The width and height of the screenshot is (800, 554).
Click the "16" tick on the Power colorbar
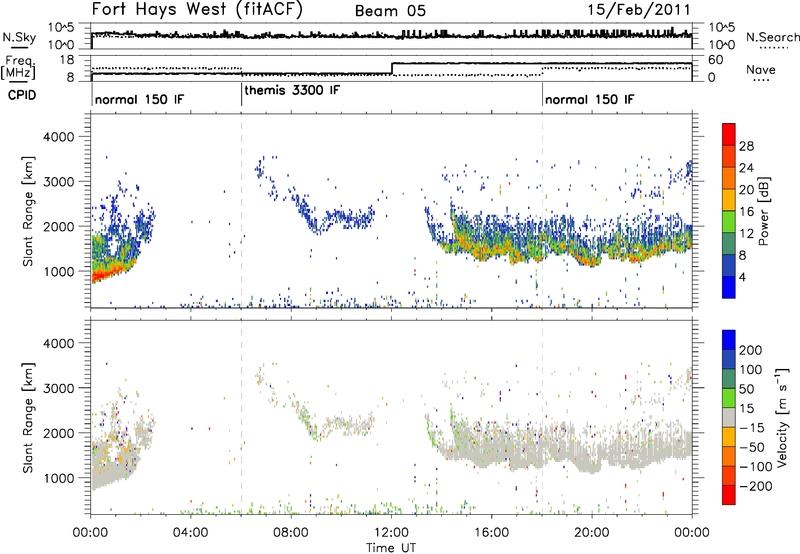[746, 212]
